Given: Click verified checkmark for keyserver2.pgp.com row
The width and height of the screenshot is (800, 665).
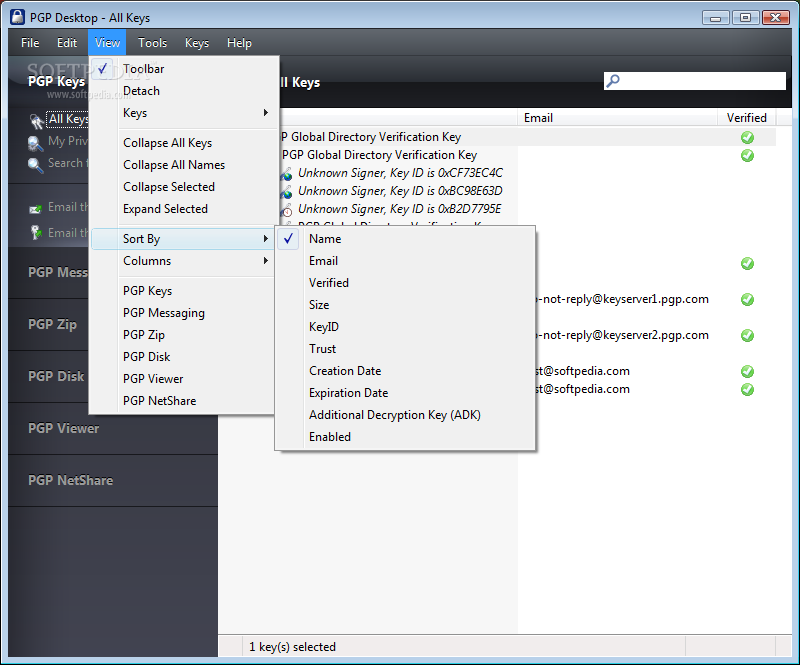Looking at the screenshot, I should pyautogui.click(x=747, y=335).
